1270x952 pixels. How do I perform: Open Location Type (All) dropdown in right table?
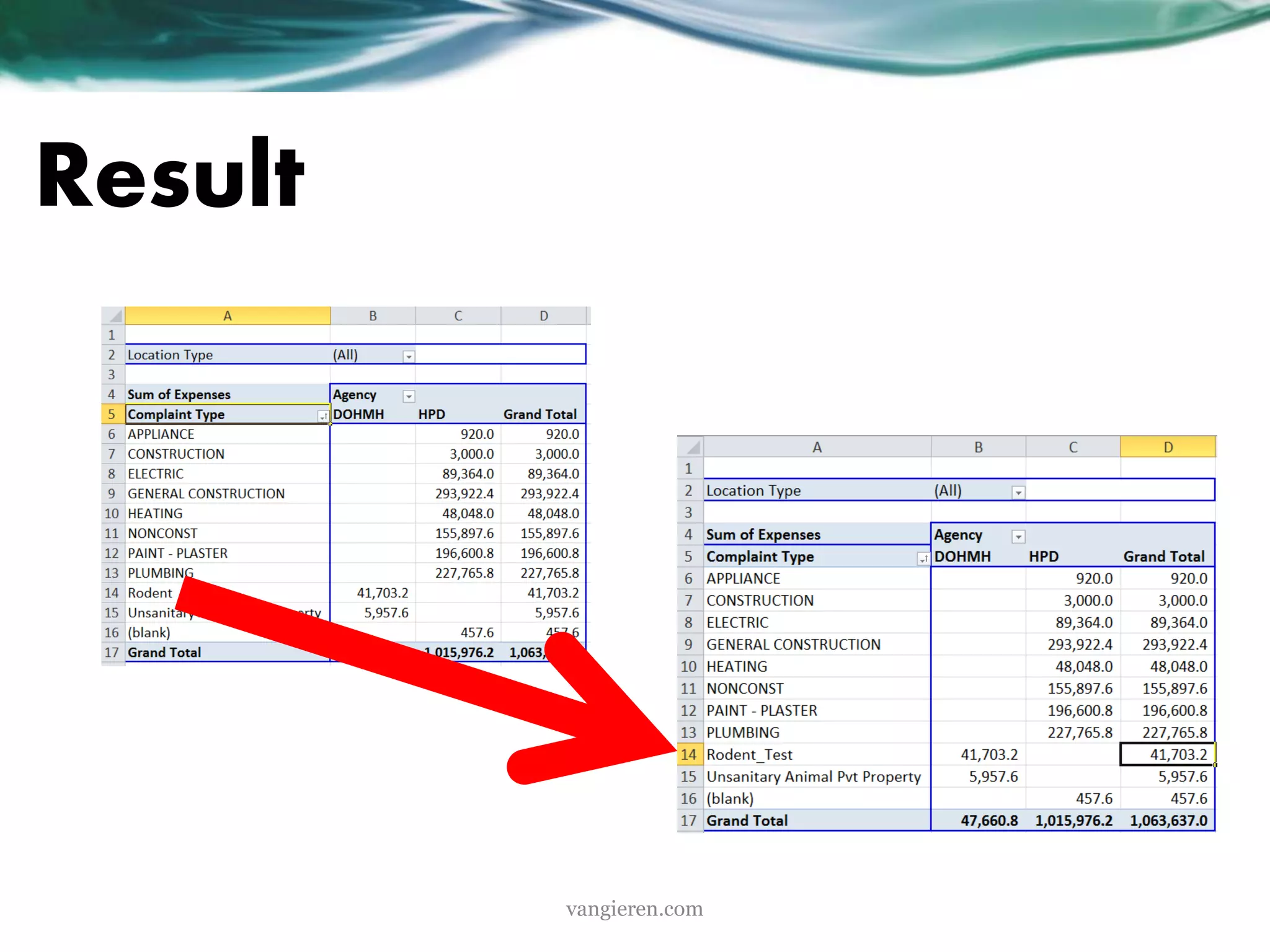click(1018, 493)
